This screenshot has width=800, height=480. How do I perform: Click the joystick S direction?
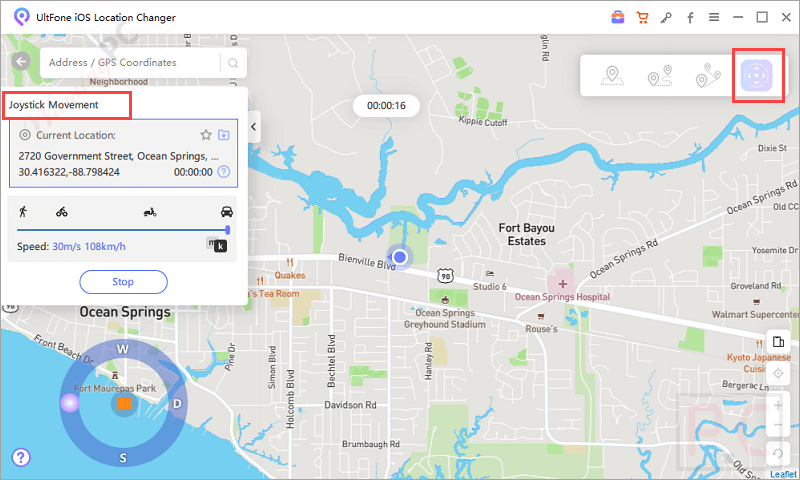pyautogui.click(x=123, y=458)
